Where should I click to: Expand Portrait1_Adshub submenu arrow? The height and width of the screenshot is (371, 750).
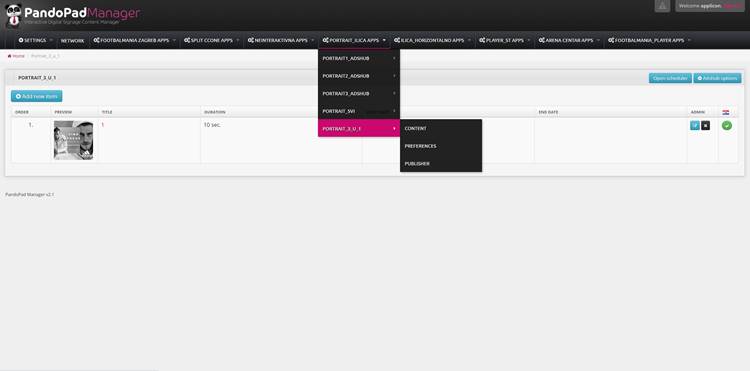[394, 58]
